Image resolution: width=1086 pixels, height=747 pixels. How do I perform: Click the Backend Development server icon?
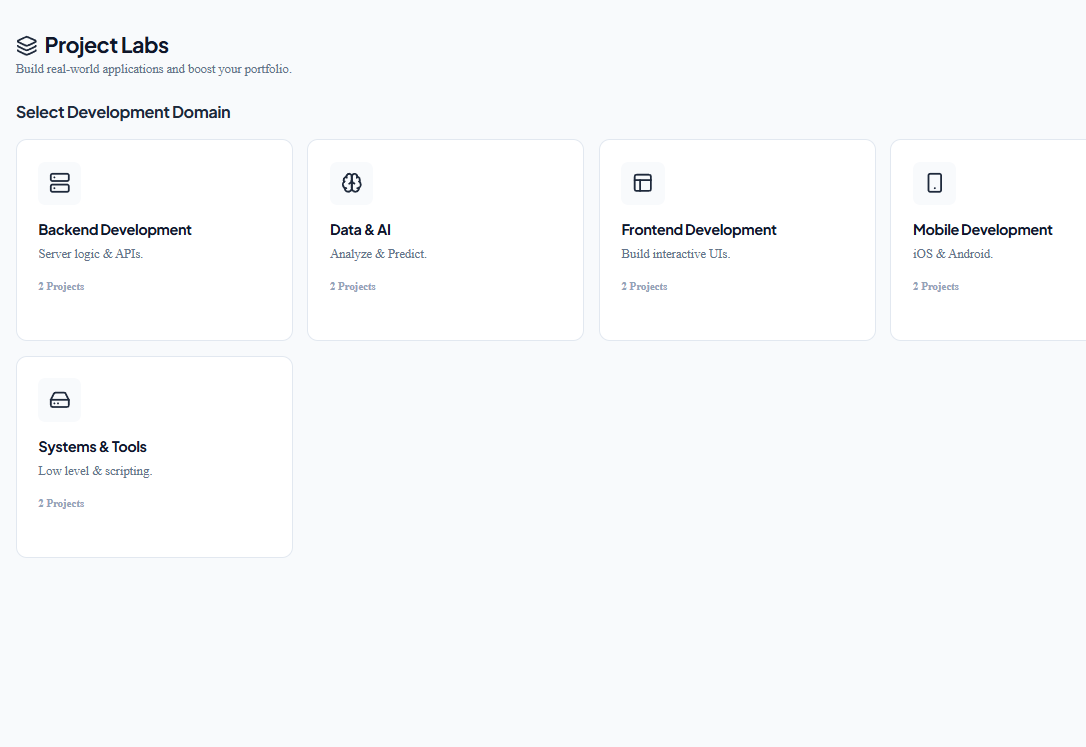(x=60, y=183)
